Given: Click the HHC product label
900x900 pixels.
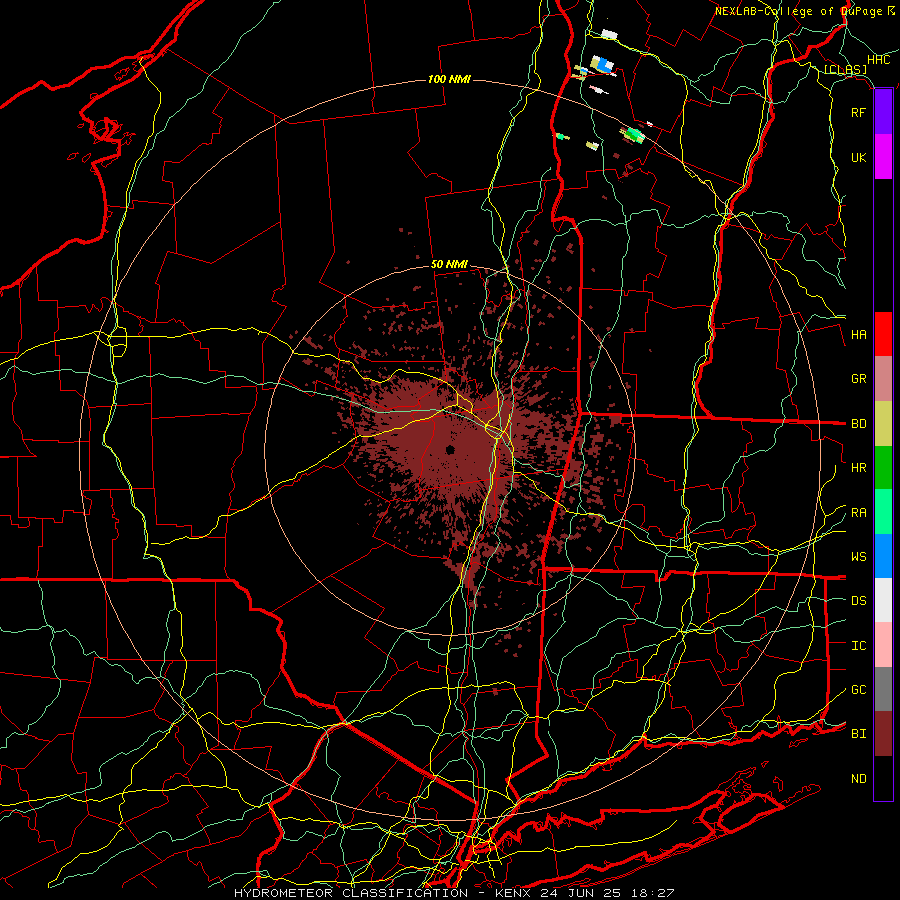Looking at the screenshot, I should [x=879, y=60].
